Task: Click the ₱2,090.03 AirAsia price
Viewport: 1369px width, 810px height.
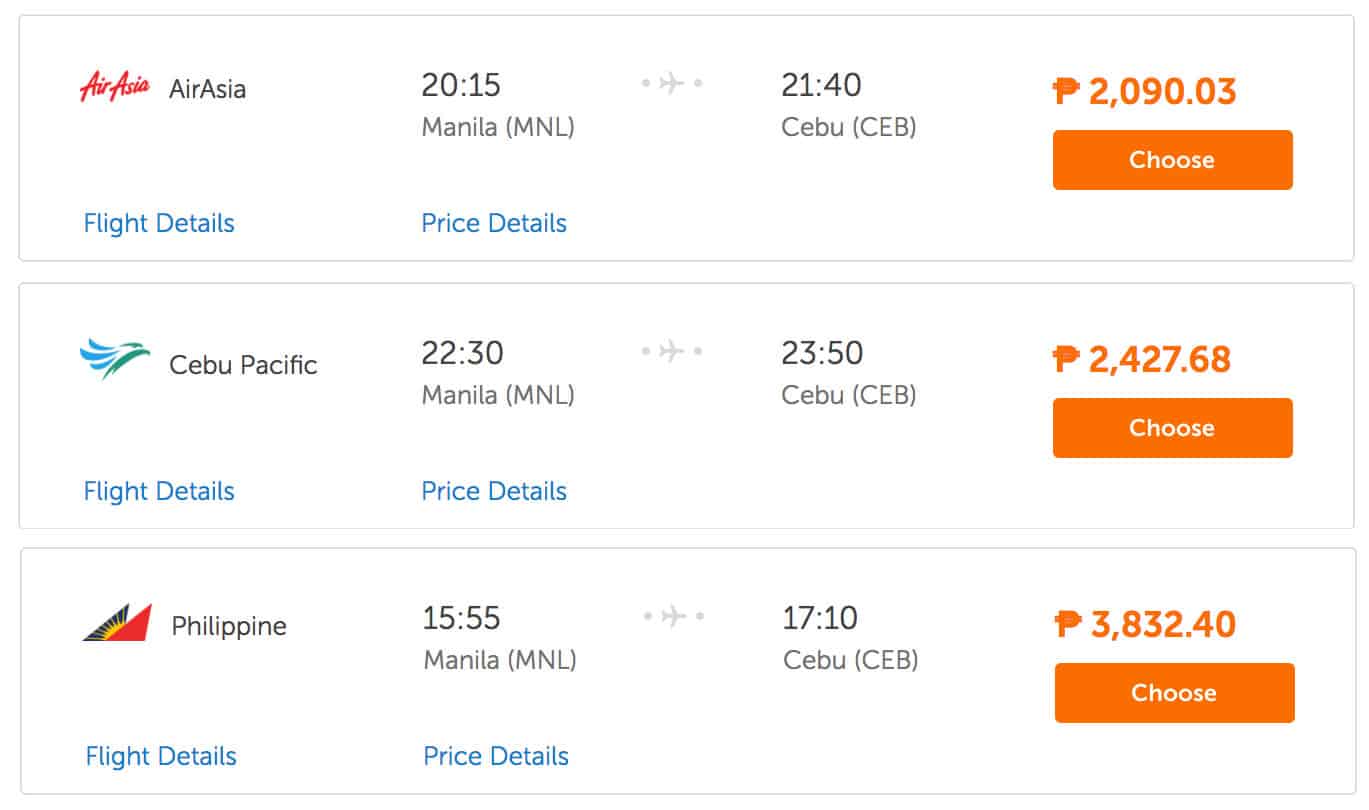Action: (x=1145, y=92)
